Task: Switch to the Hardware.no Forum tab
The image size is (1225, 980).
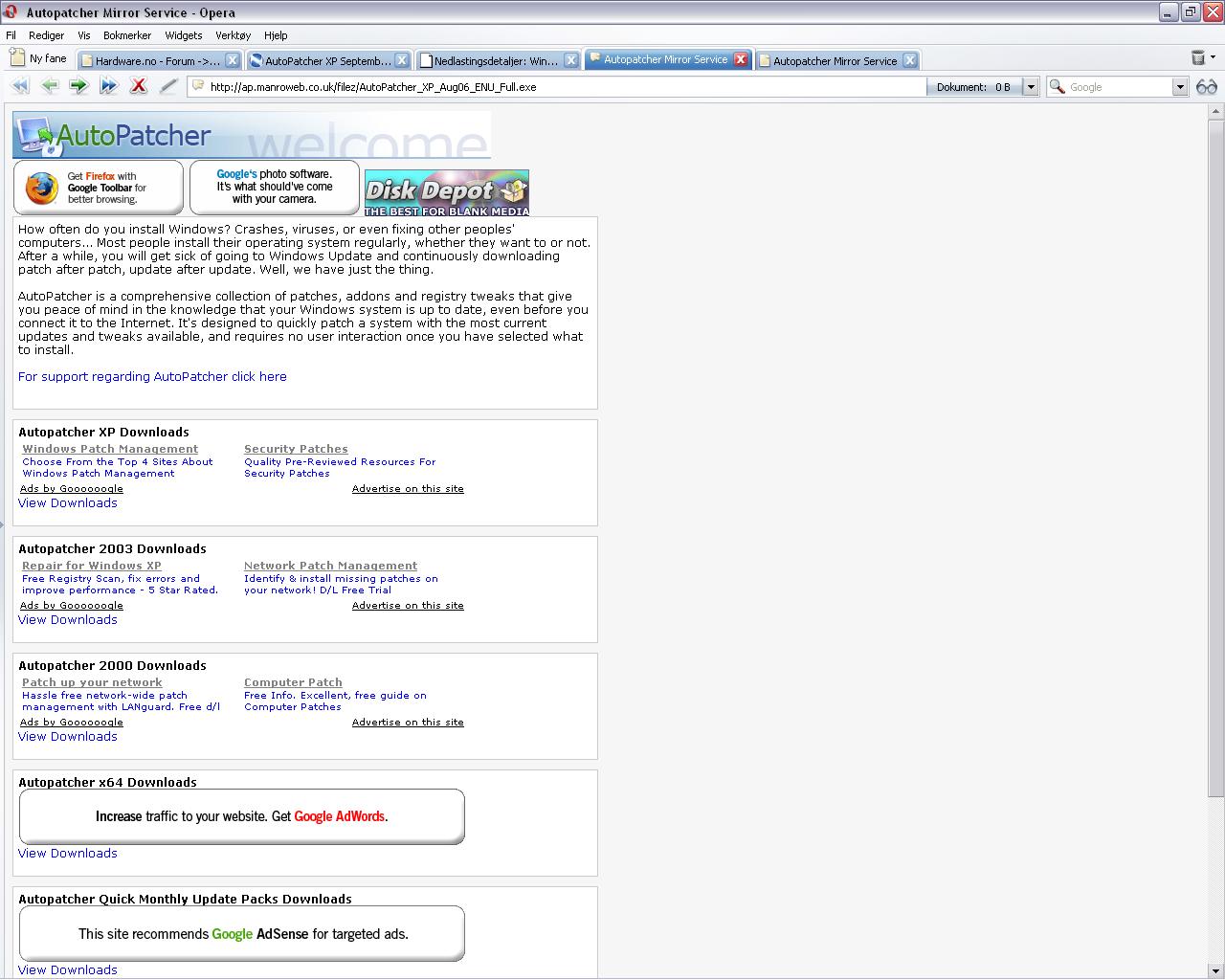Action: 158,60
